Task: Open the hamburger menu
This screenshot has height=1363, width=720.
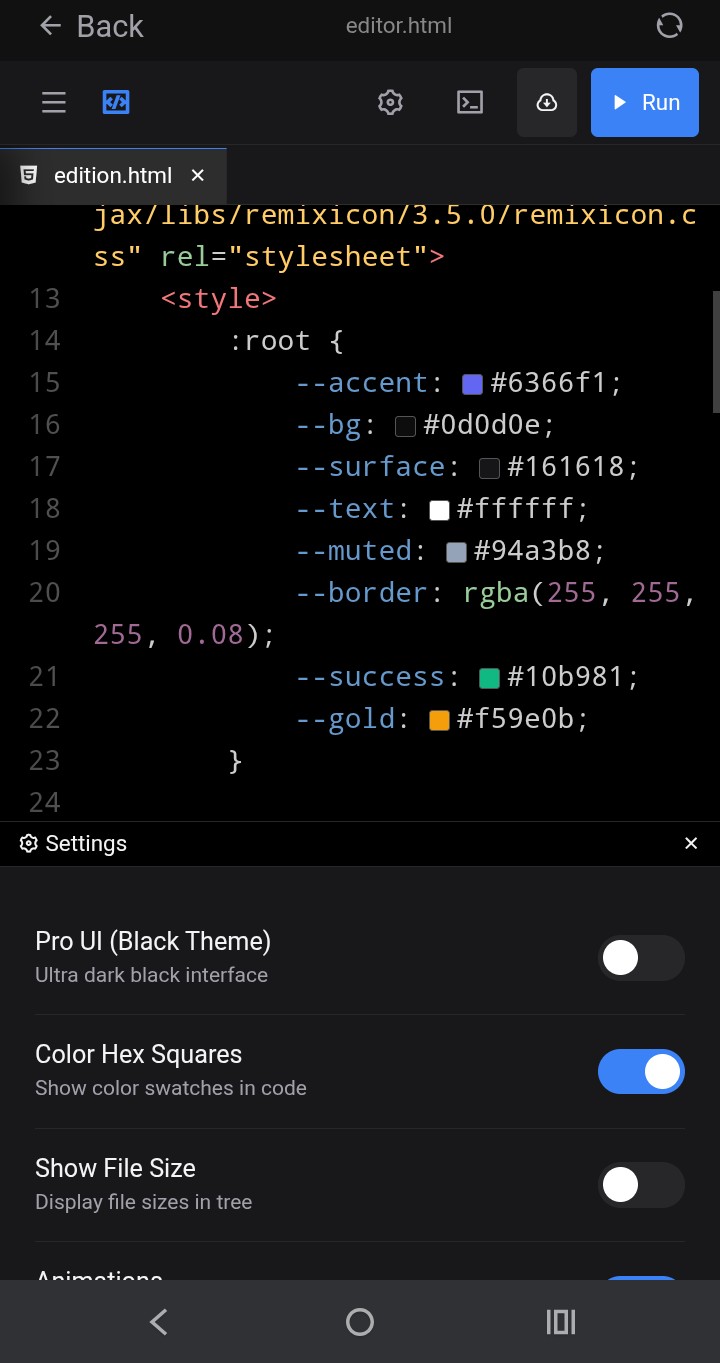Action: (x=53, y=102)
